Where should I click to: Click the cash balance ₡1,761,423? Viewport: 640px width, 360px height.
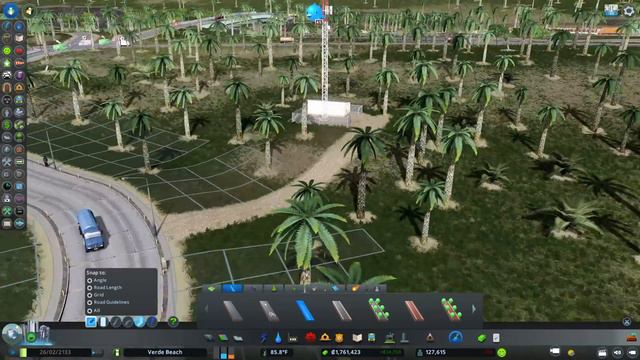point(345,352)
